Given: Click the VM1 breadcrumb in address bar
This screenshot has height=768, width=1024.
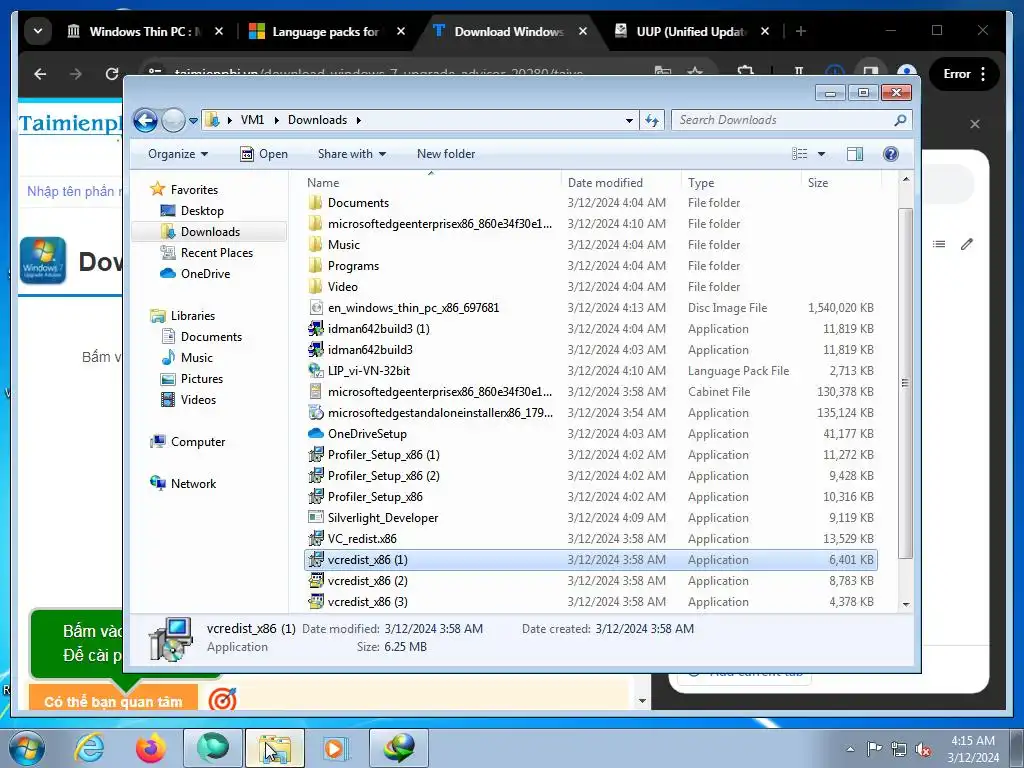Looking at the screenshot, I should coord(252,120).
